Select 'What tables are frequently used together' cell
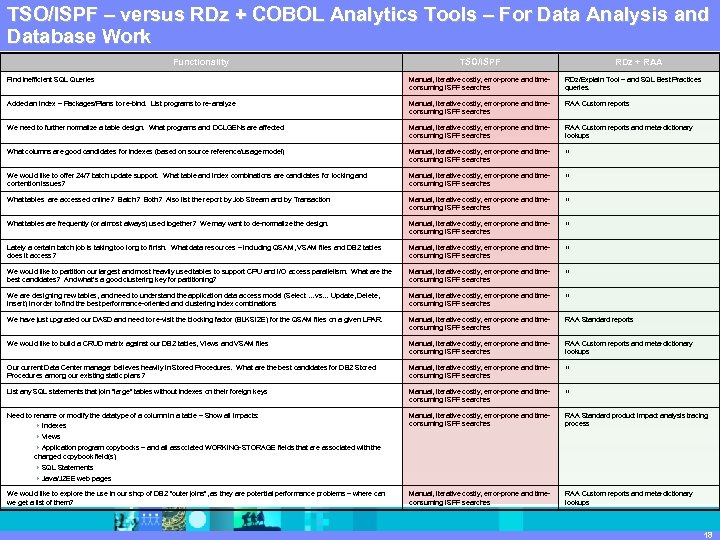This screenshot has height=540, width=720. (201, 227)
